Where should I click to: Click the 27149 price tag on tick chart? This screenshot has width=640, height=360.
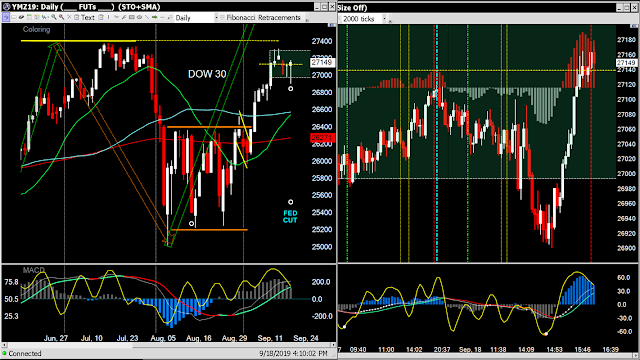coord(626,62)
